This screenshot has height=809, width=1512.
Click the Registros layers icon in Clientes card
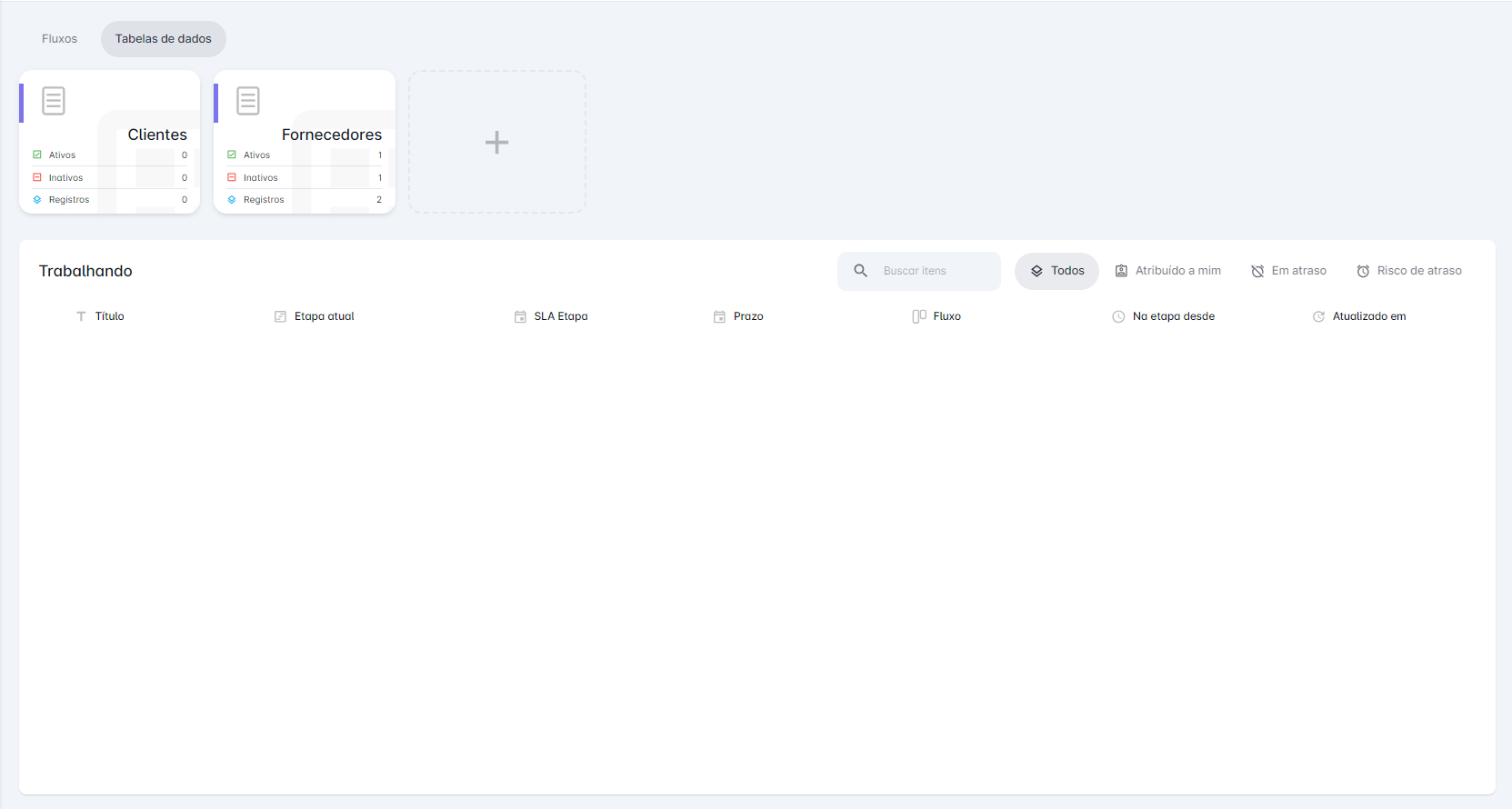click(x=37, y=199)
